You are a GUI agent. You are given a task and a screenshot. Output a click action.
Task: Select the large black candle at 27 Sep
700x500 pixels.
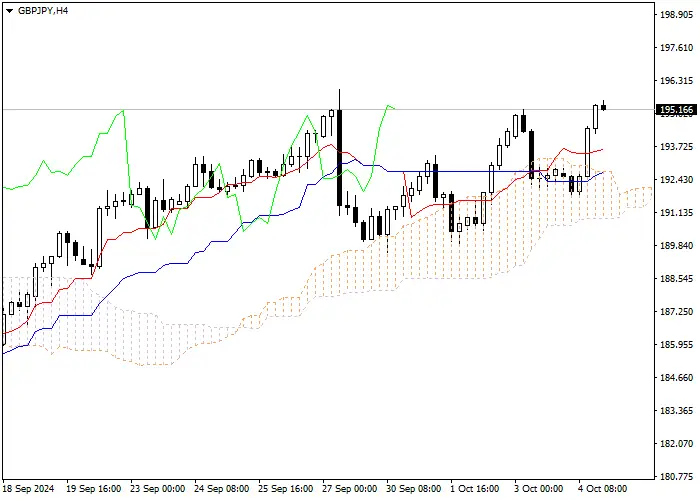click(339, 158)
